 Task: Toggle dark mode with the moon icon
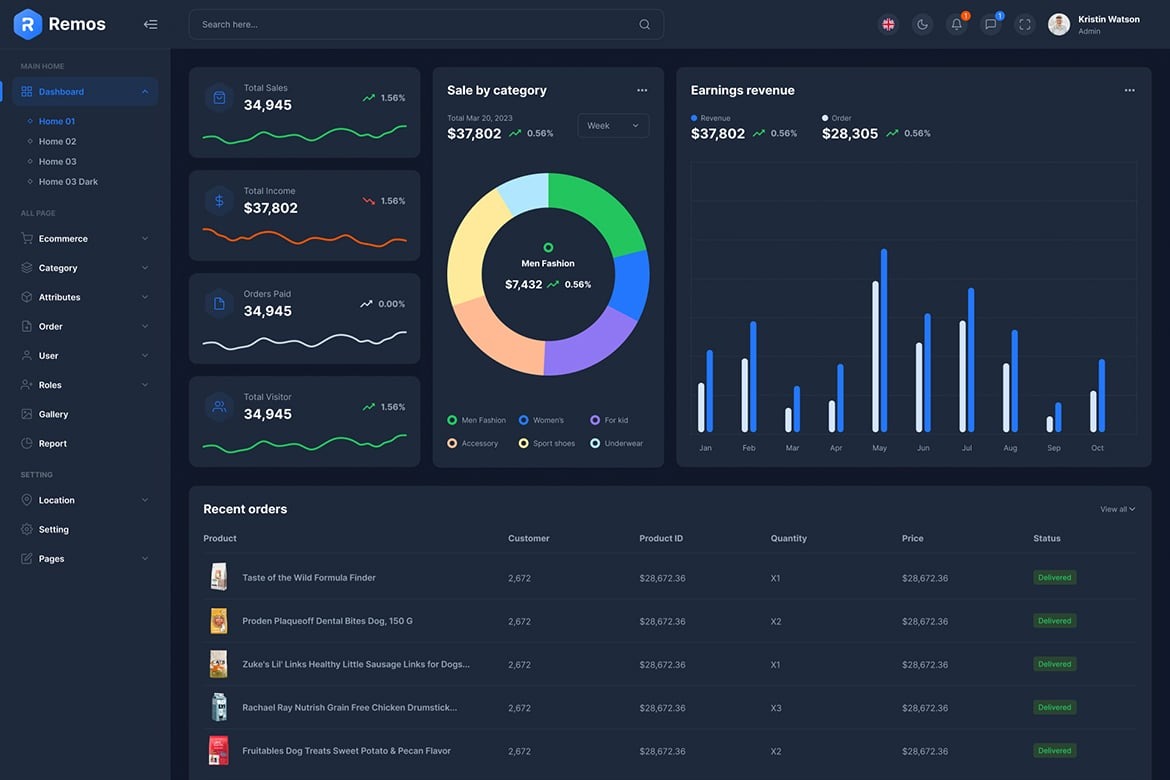920,22
